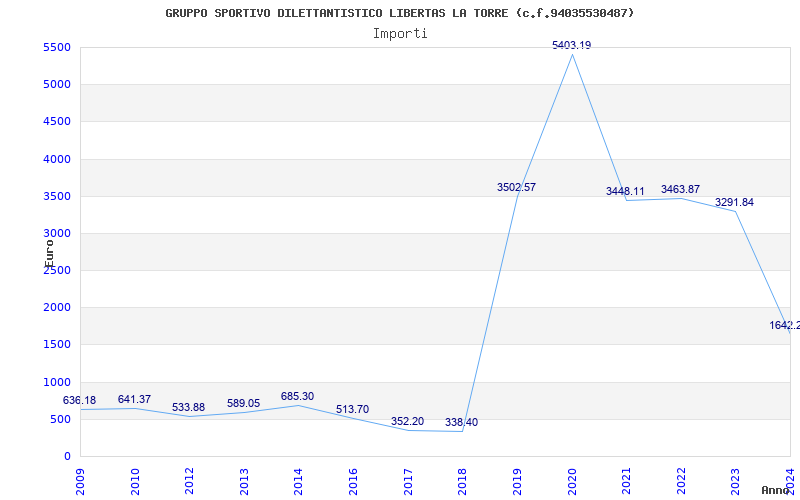This screenshot has height=500, width=800.
Task: Click the 589.05 data label
Action: 243,404
